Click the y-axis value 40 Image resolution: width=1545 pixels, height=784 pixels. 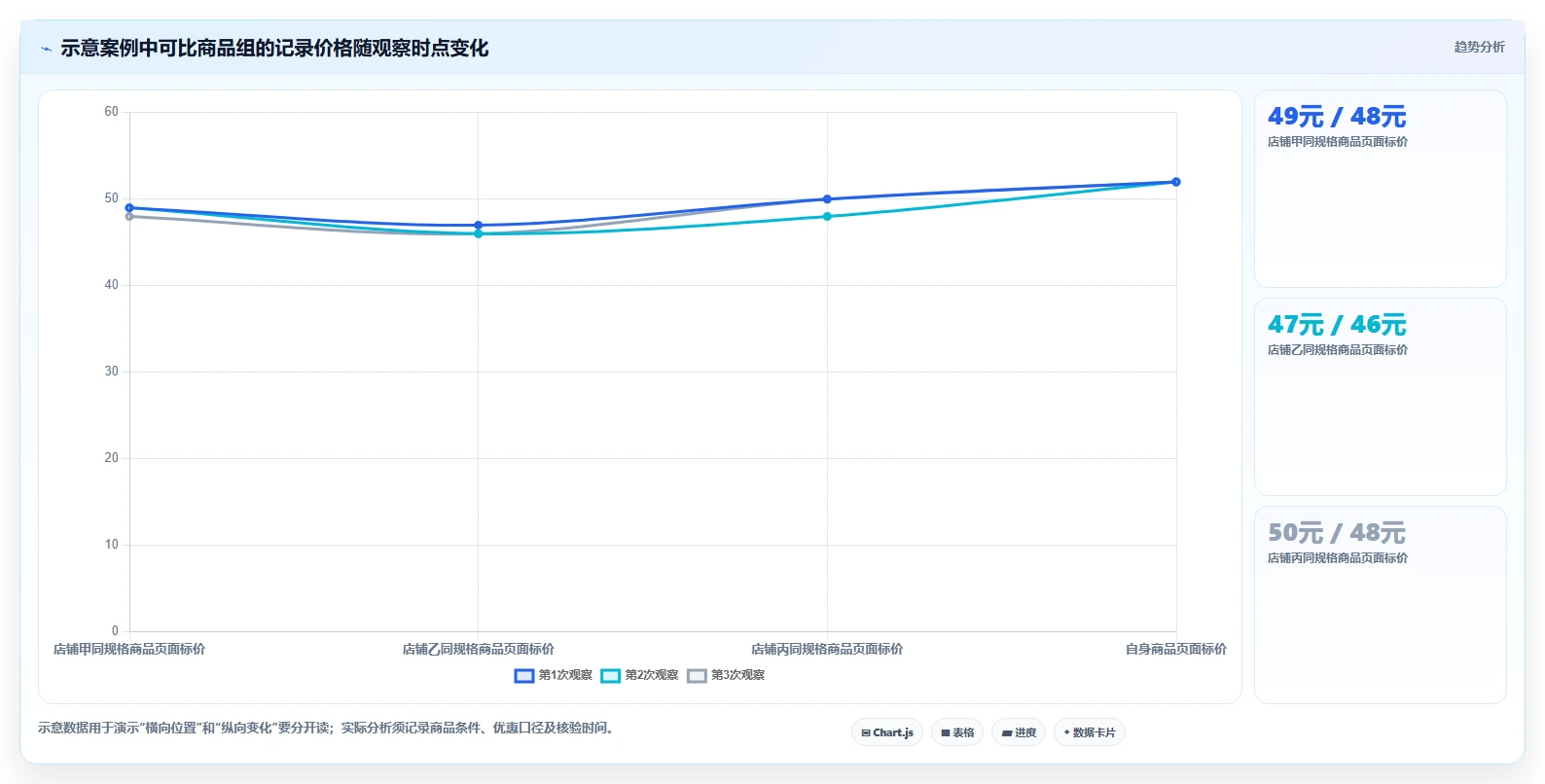[x=111, y=285]
